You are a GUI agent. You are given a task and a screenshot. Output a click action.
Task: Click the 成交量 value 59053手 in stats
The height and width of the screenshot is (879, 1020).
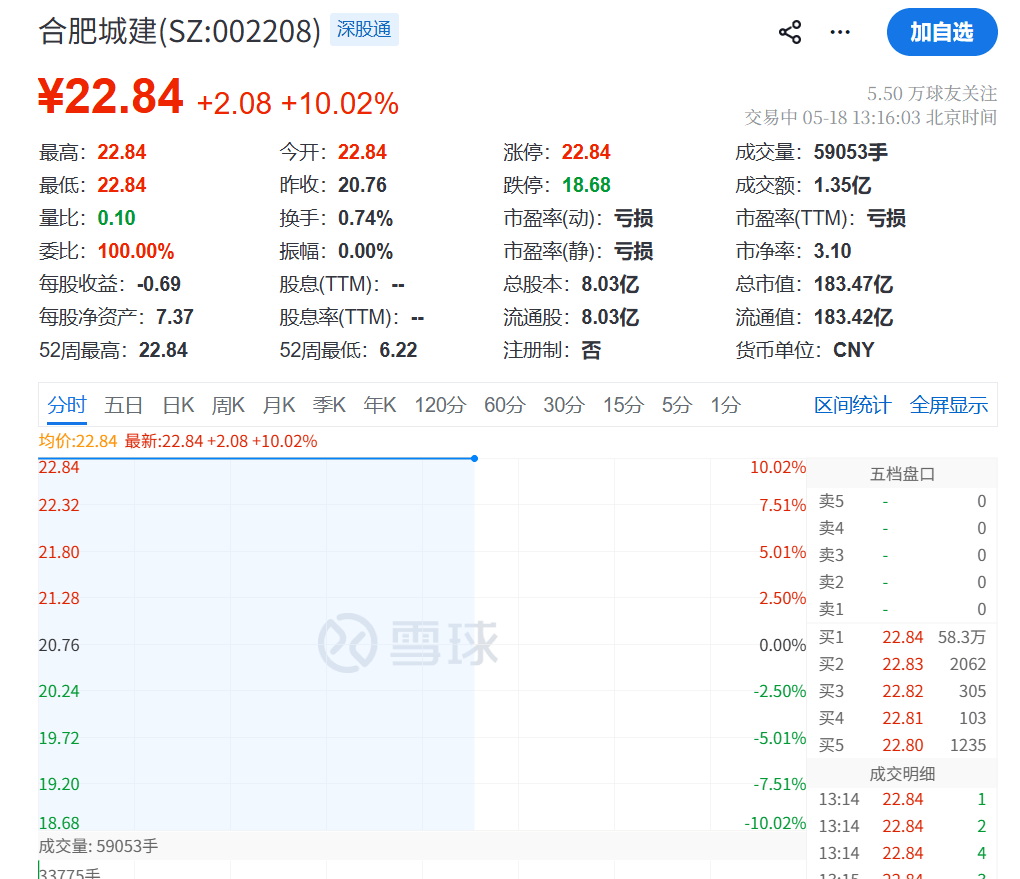click(x=850, y=152)
